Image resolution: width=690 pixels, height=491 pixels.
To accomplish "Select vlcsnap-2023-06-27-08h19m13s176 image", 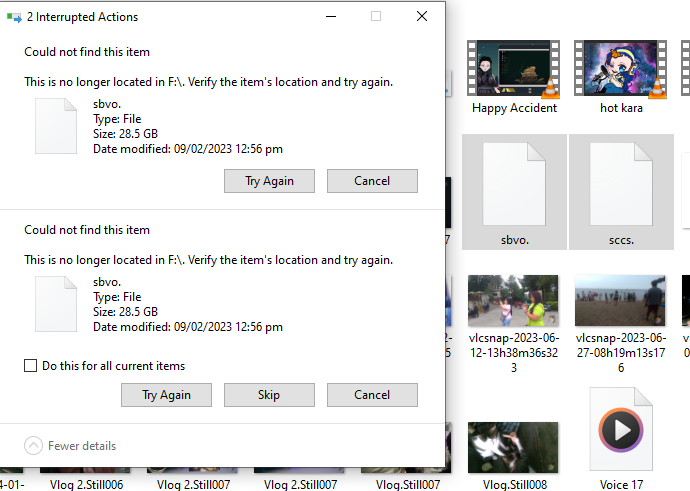I will [x=620, y=301].
